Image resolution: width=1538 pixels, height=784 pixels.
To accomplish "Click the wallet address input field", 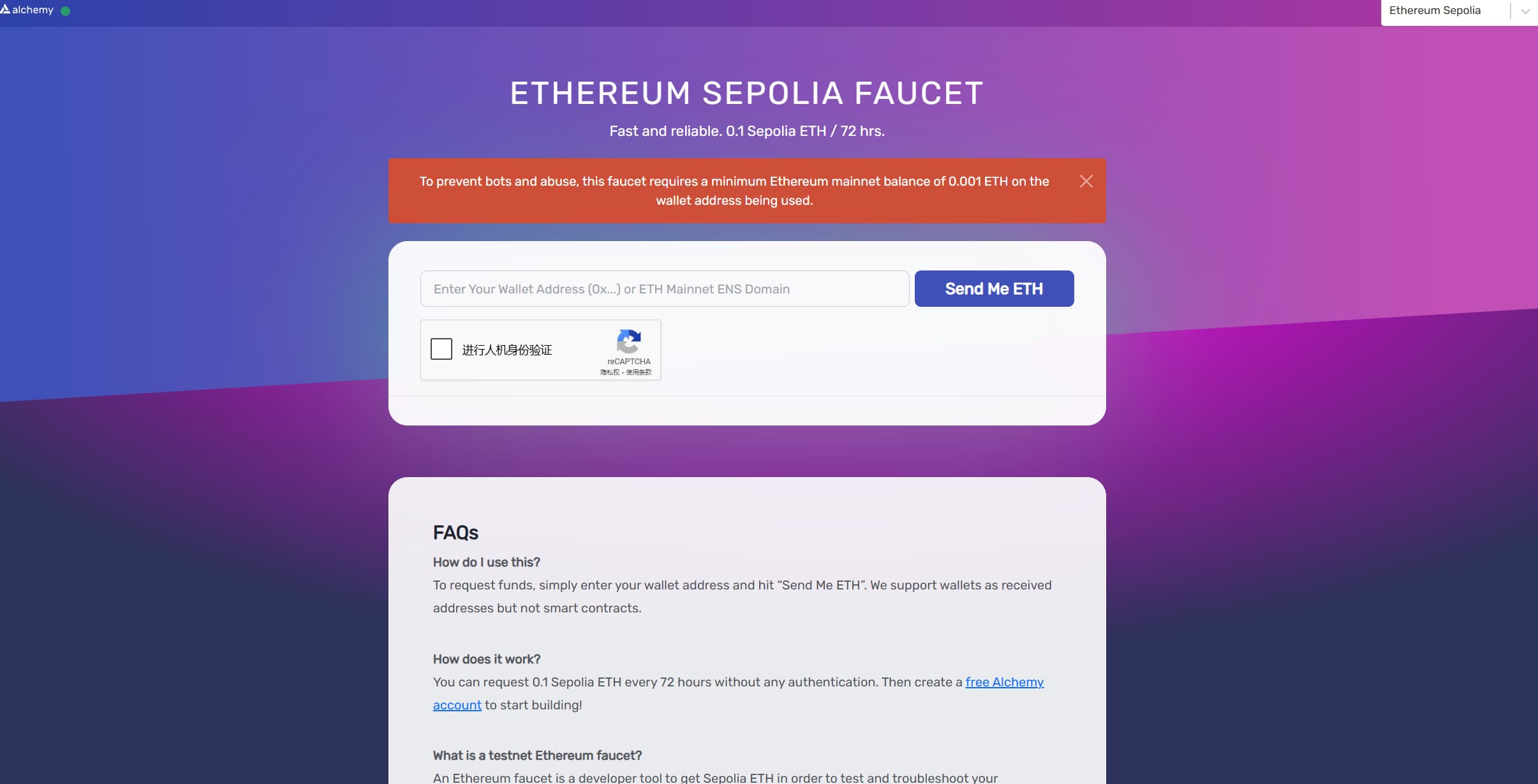I will coord(663,288).
